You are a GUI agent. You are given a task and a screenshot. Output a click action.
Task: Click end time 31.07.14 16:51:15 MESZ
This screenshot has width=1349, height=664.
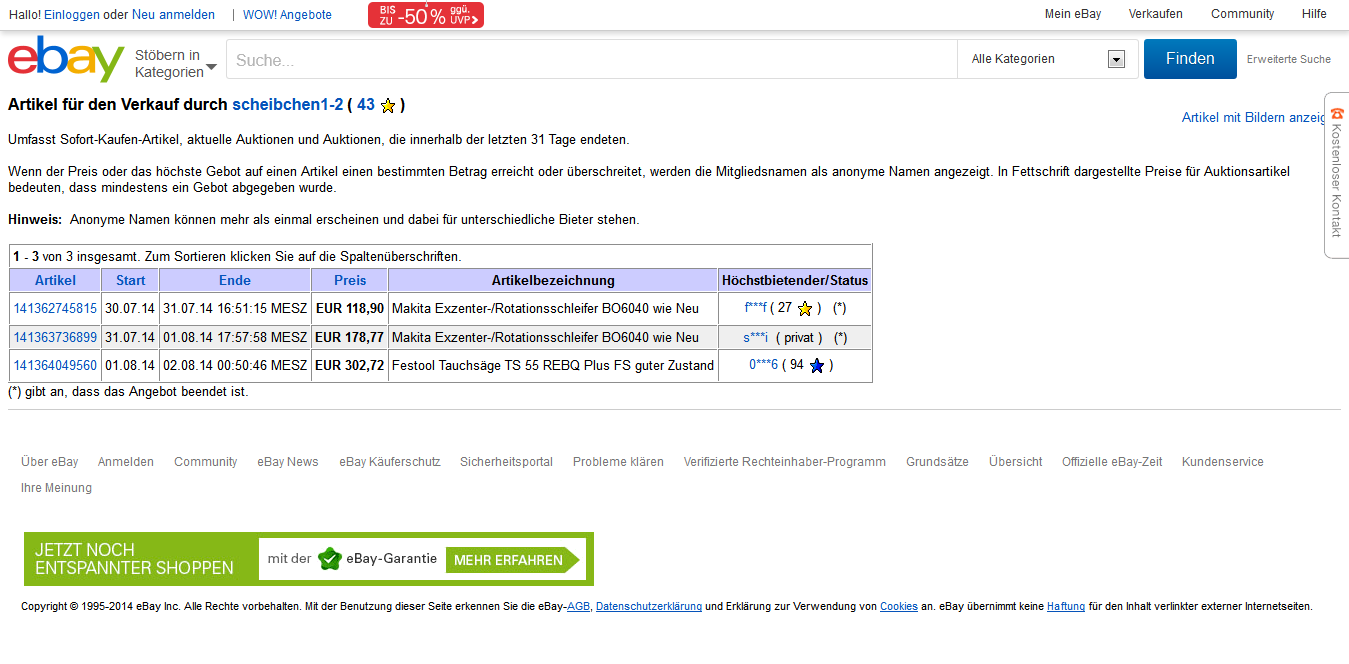(235, 309)
